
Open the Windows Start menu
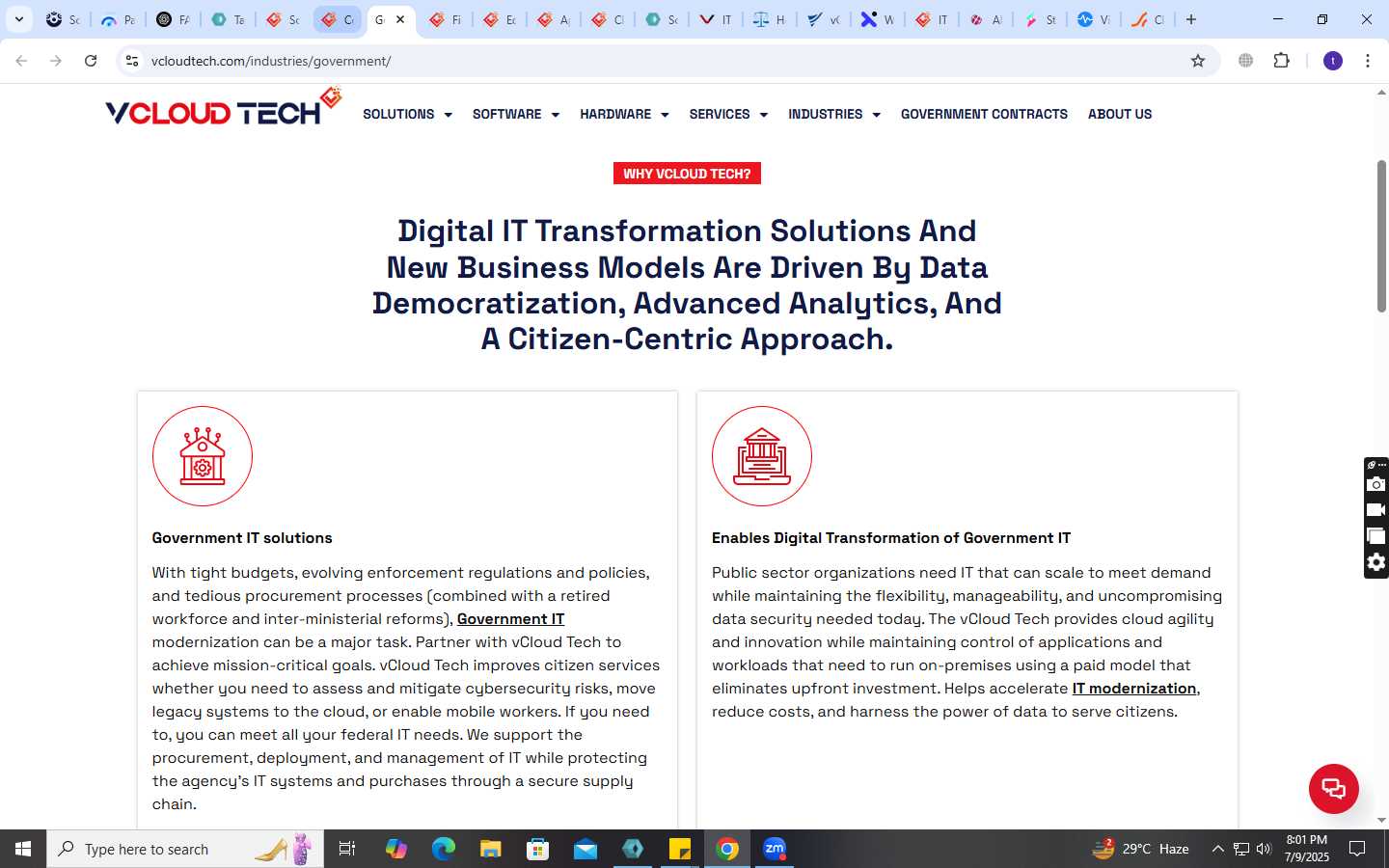pyautogui.click(x=23, y=849)
